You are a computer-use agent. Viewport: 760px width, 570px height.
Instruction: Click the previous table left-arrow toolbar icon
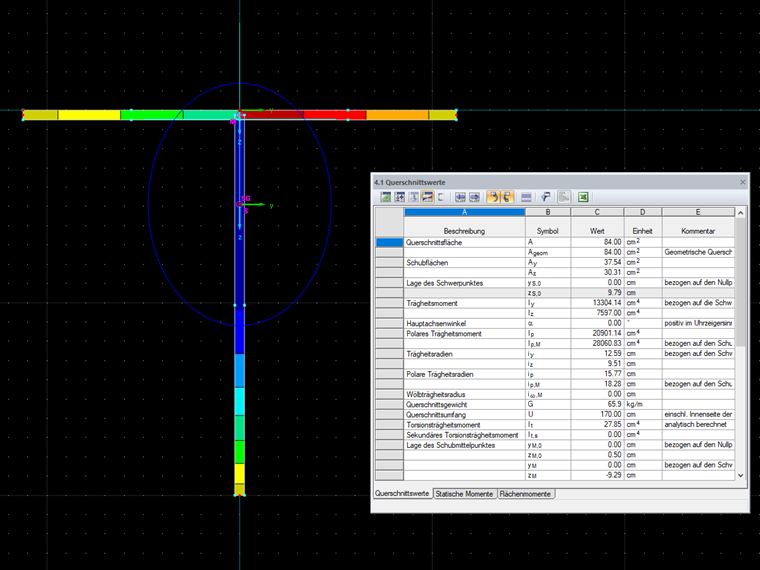tap(461, 197)
